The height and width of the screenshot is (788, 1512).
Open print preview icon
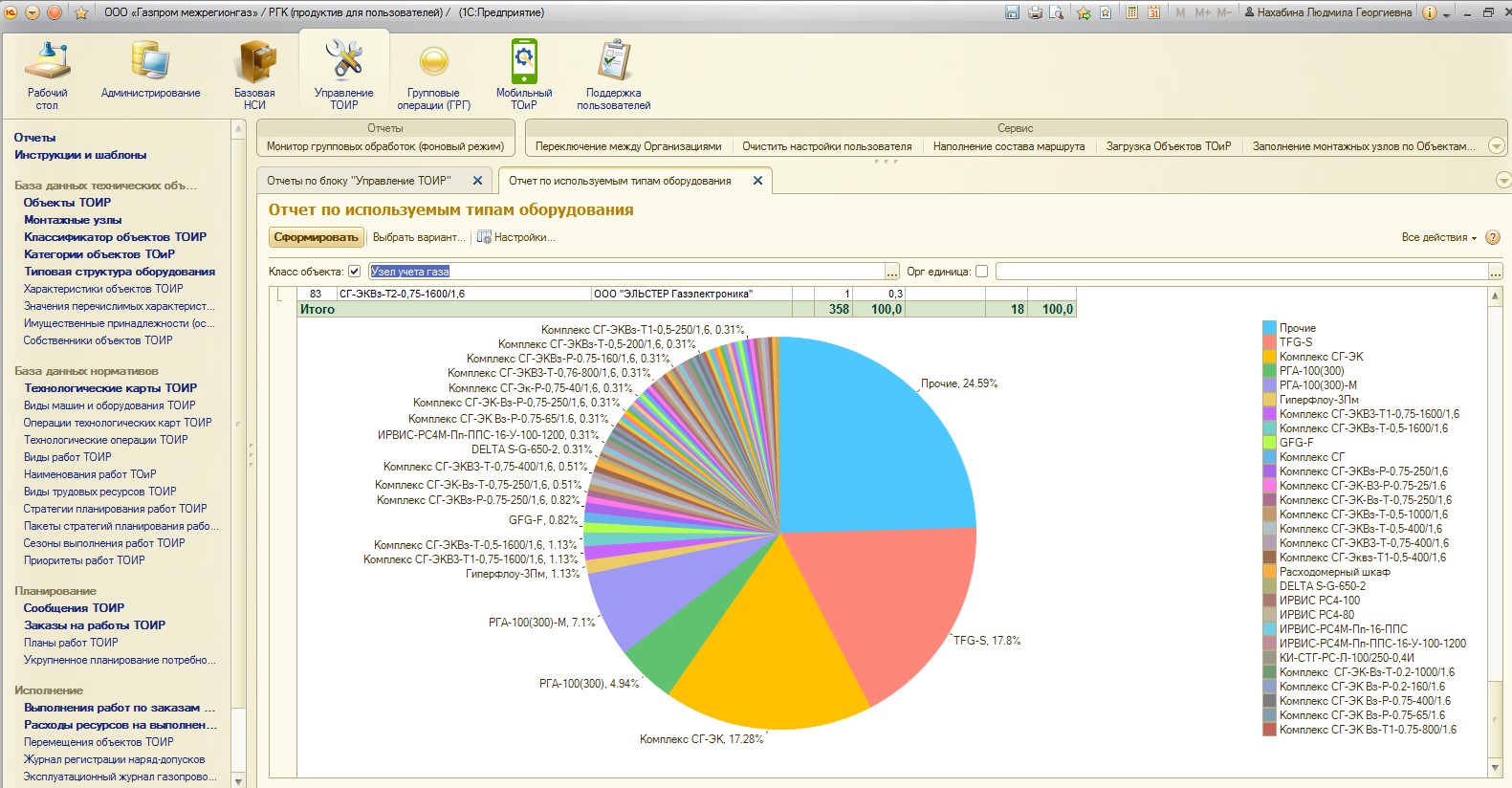1057,12
